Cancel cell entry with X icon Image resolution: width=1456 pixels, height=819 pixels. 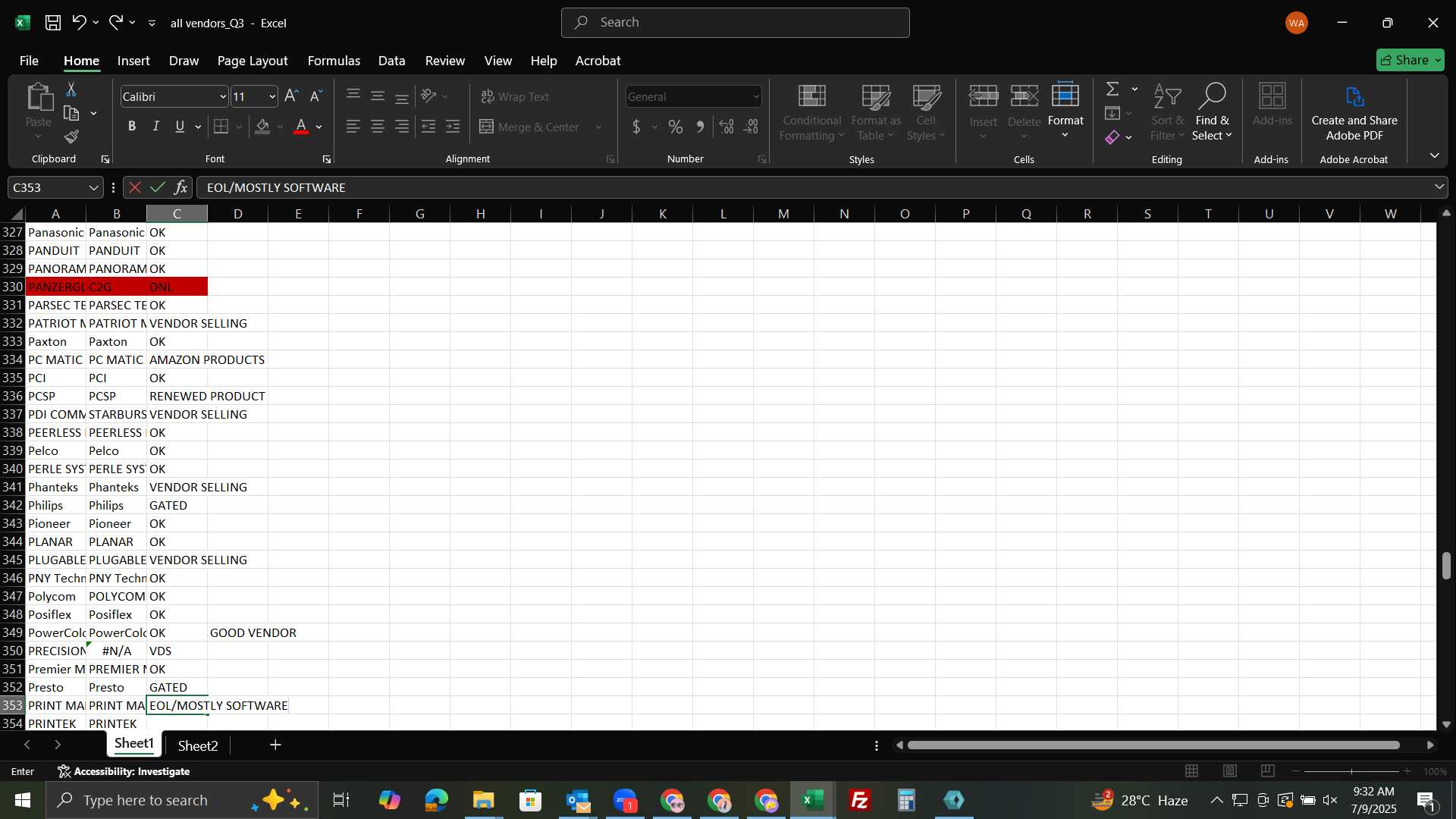coord(134,187)
